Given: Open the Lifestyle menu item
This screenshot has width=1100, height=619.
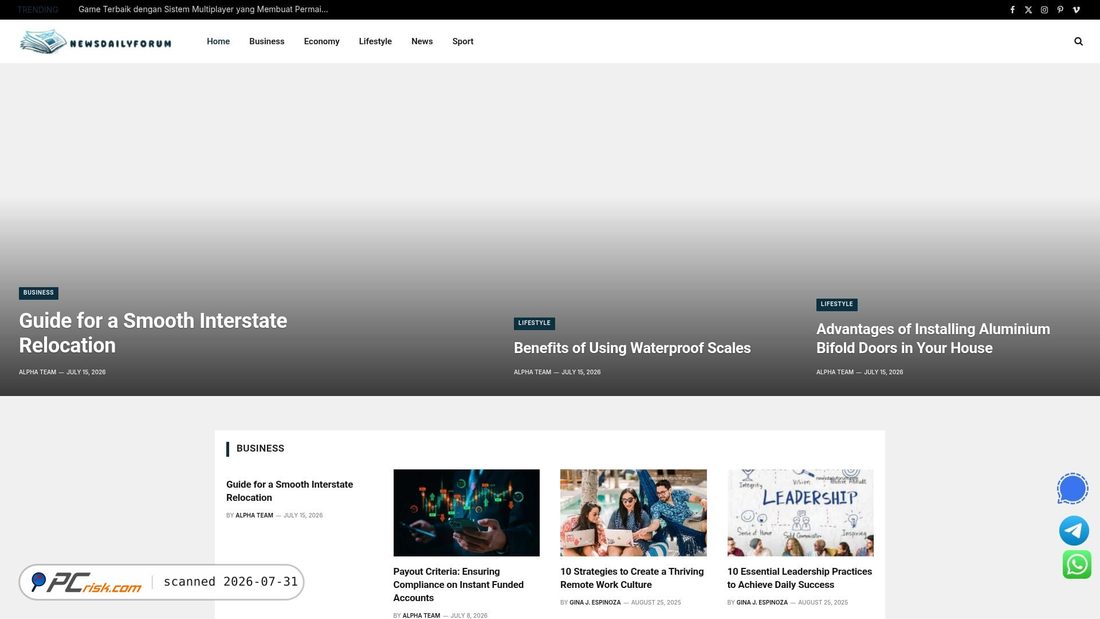Looking at the screenshot, I should pos(375,41).
